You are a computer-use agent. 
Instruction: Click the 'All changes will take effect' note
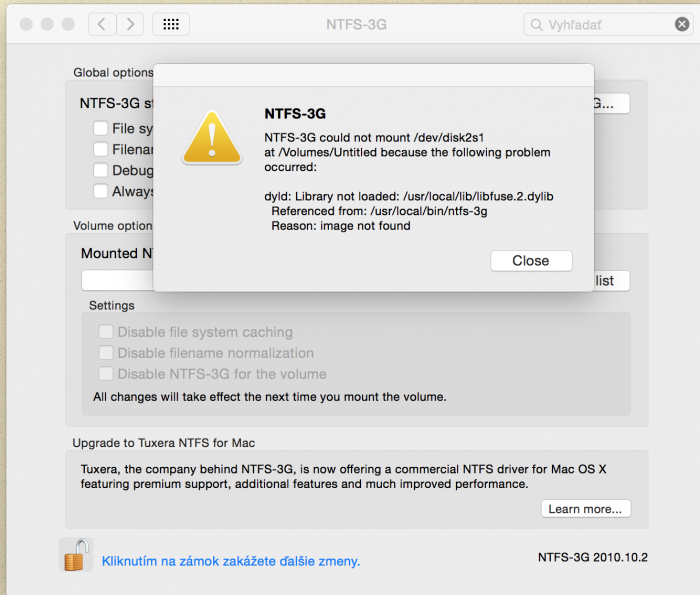click(x=270, y=397)
